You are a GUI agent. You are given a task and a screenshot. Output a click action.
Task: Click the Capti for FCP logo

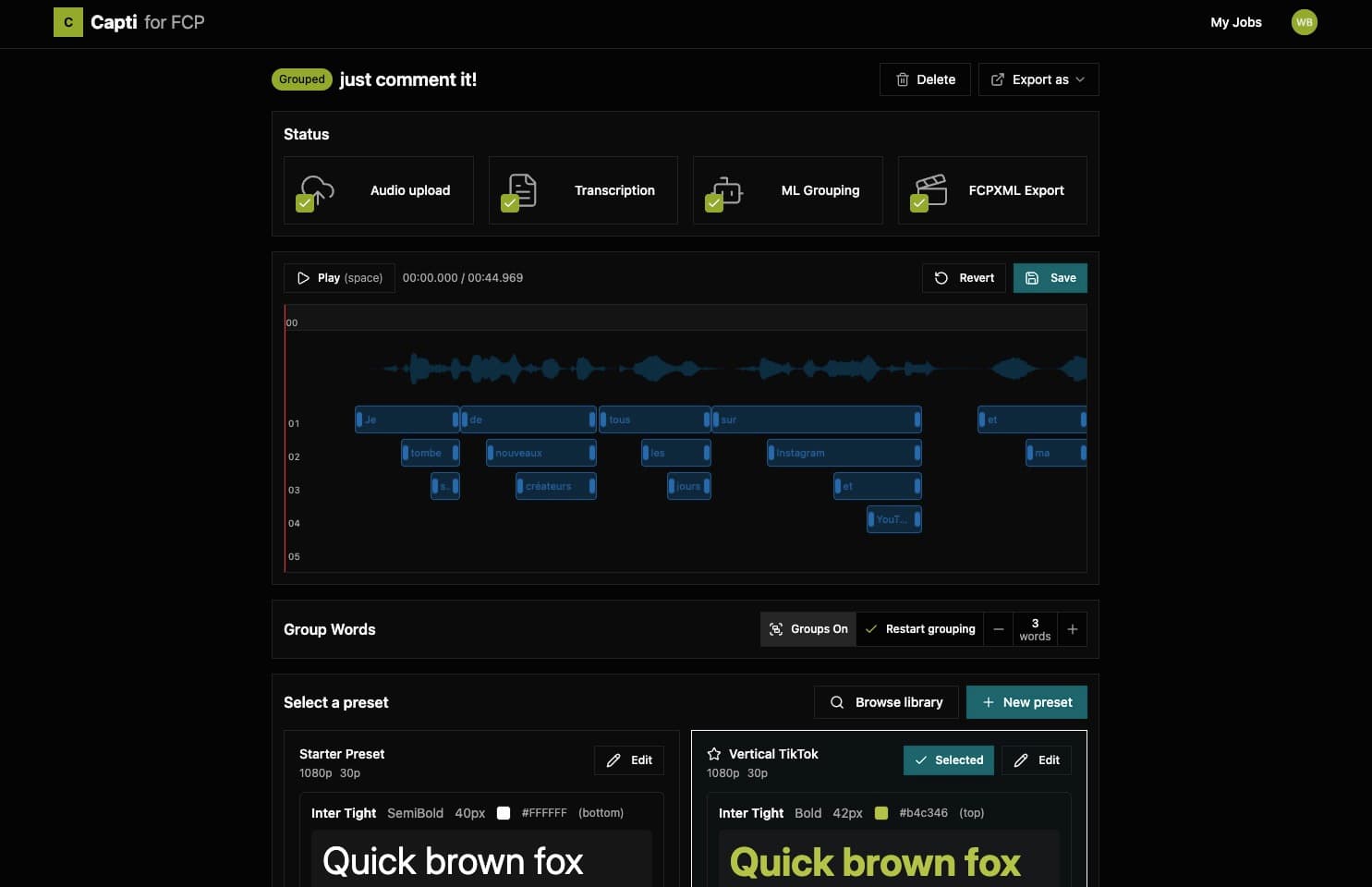(128, 22)
